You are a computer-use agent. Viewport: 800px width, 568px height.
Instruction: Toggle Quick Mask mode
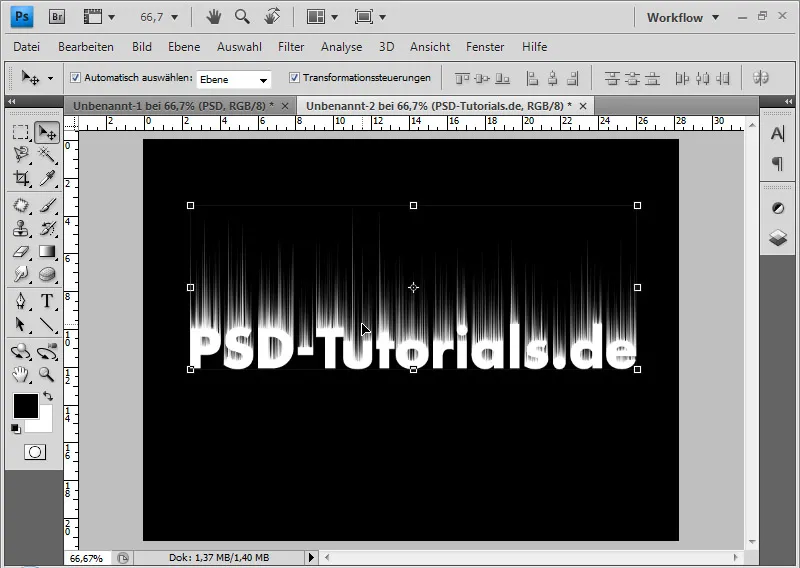pos(35,452)
